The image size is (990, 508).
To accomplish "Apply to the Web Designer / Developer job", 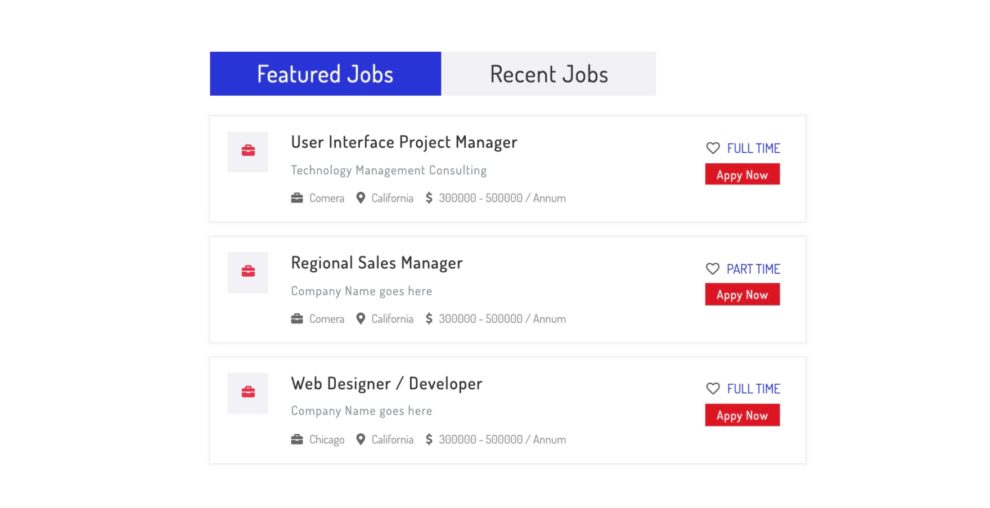I will pyautogui.click(x=742, y=415).
